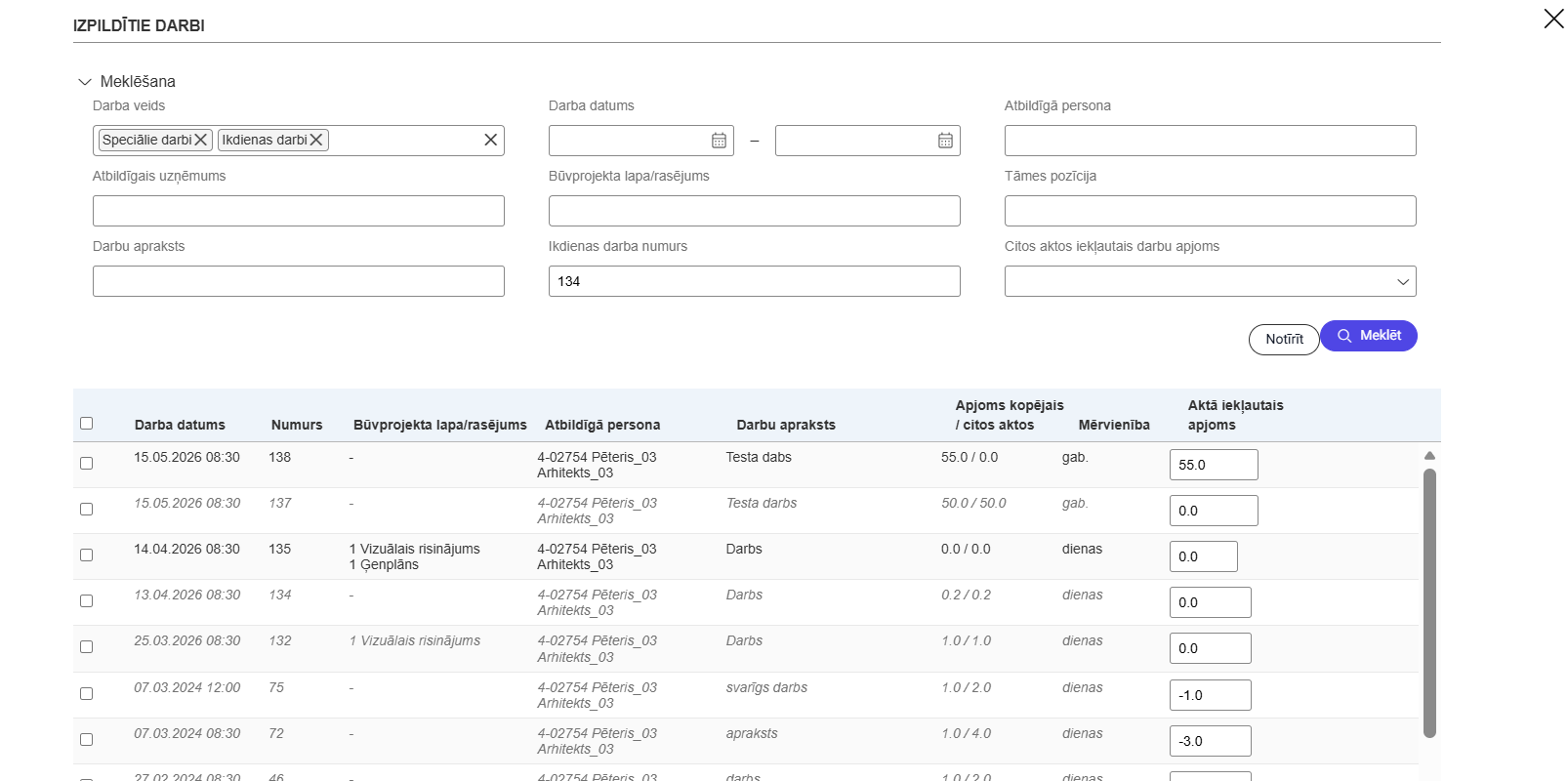This screenshot has width=1568, height=781.
Task: Open the end date calendar picker
Action: (945, 141)
